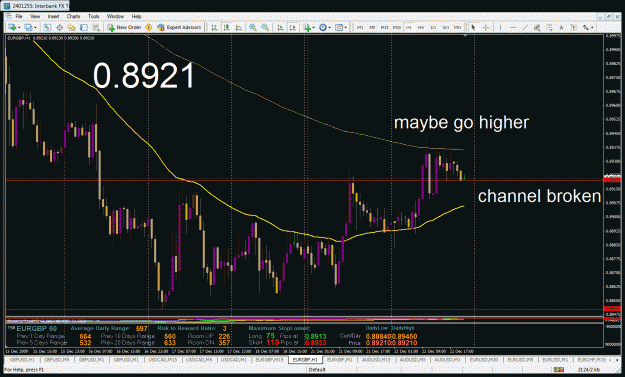
Task: Open the View menu
Action: point(35,16)
